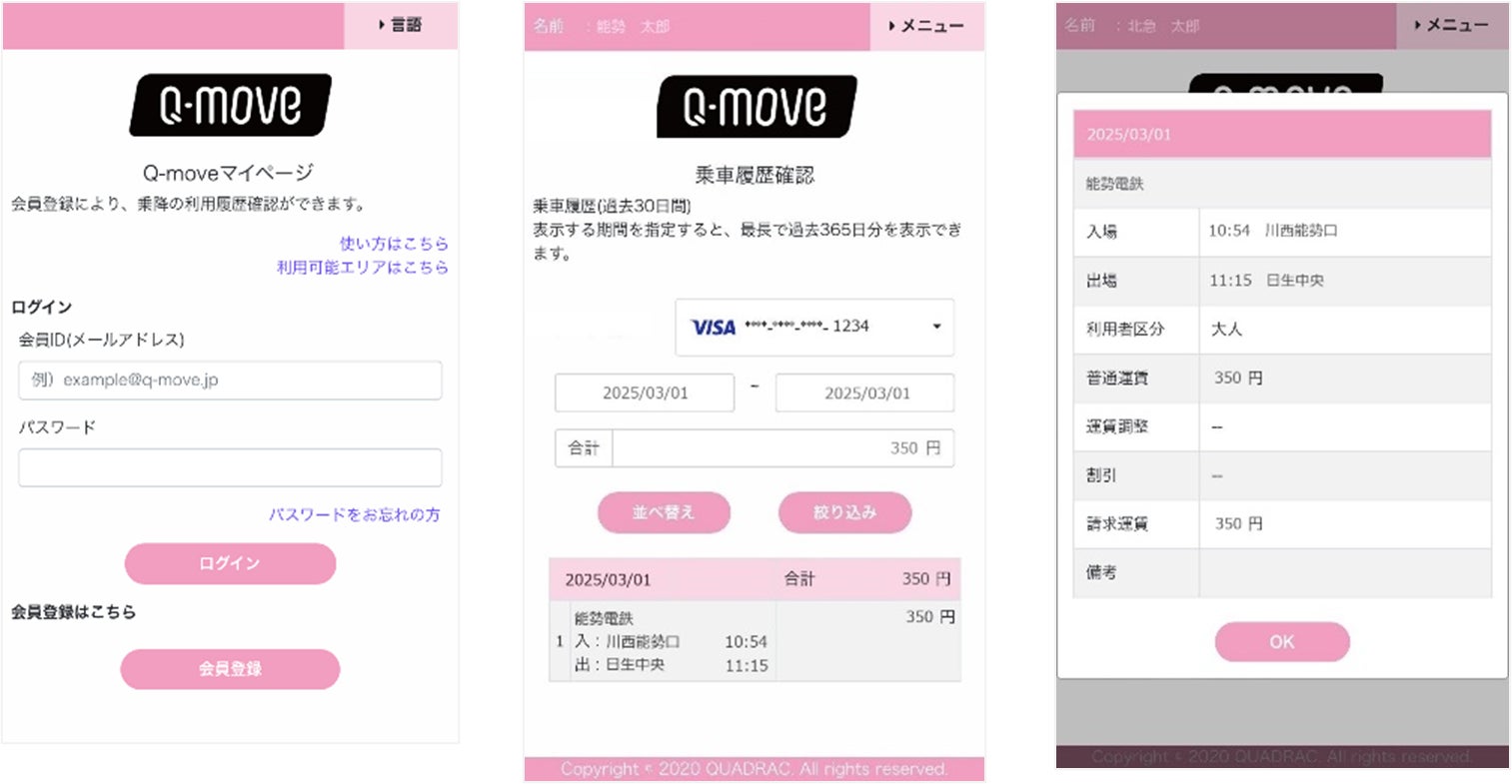Click the 利用者区分 label in the dialog

pos(1125,329)
